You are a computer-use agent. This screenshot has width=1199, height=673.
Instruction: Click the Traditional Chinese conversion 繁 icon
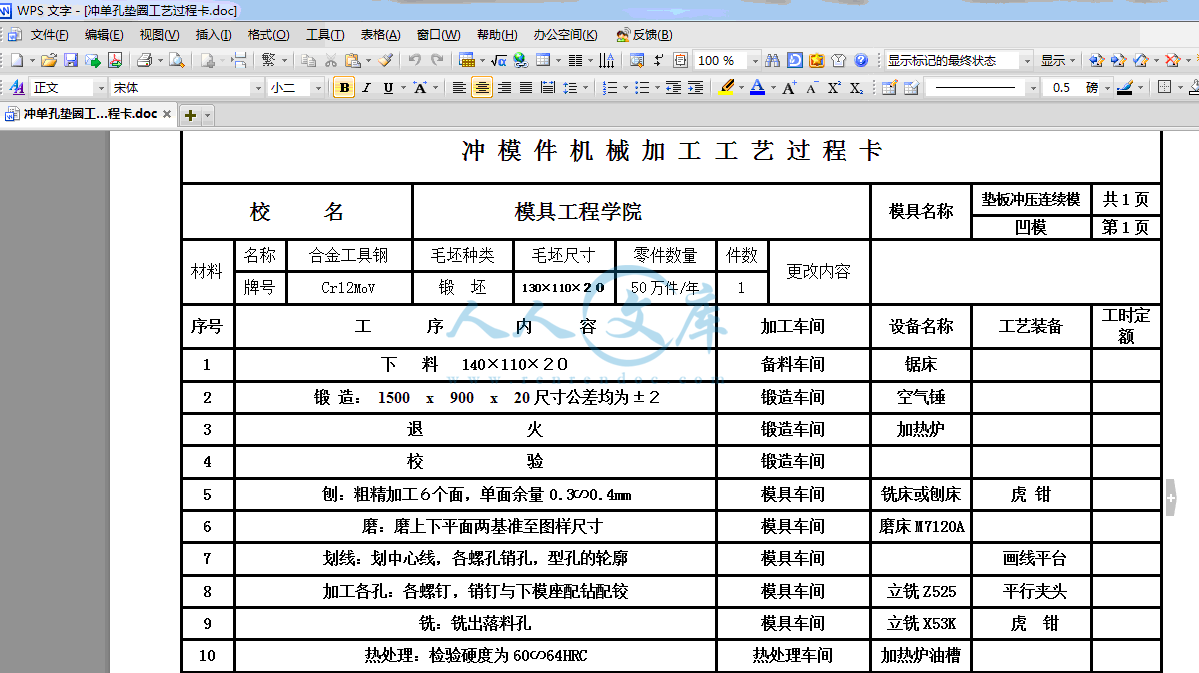pyautogui.click(x=268, y=60)
